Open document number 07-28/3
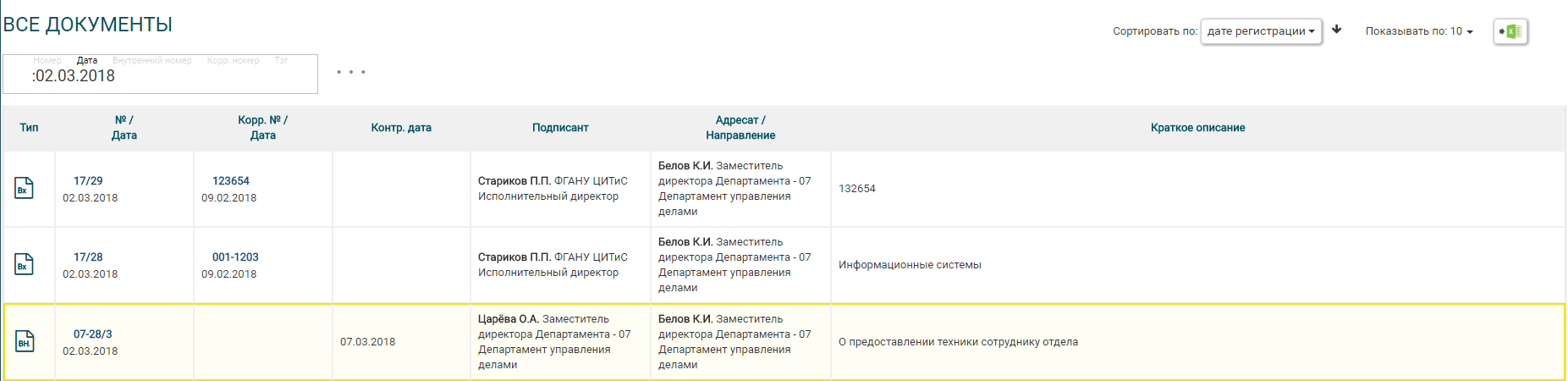Image resolution: width=1568 pixels, height=381 pixels. pos(92,334)
